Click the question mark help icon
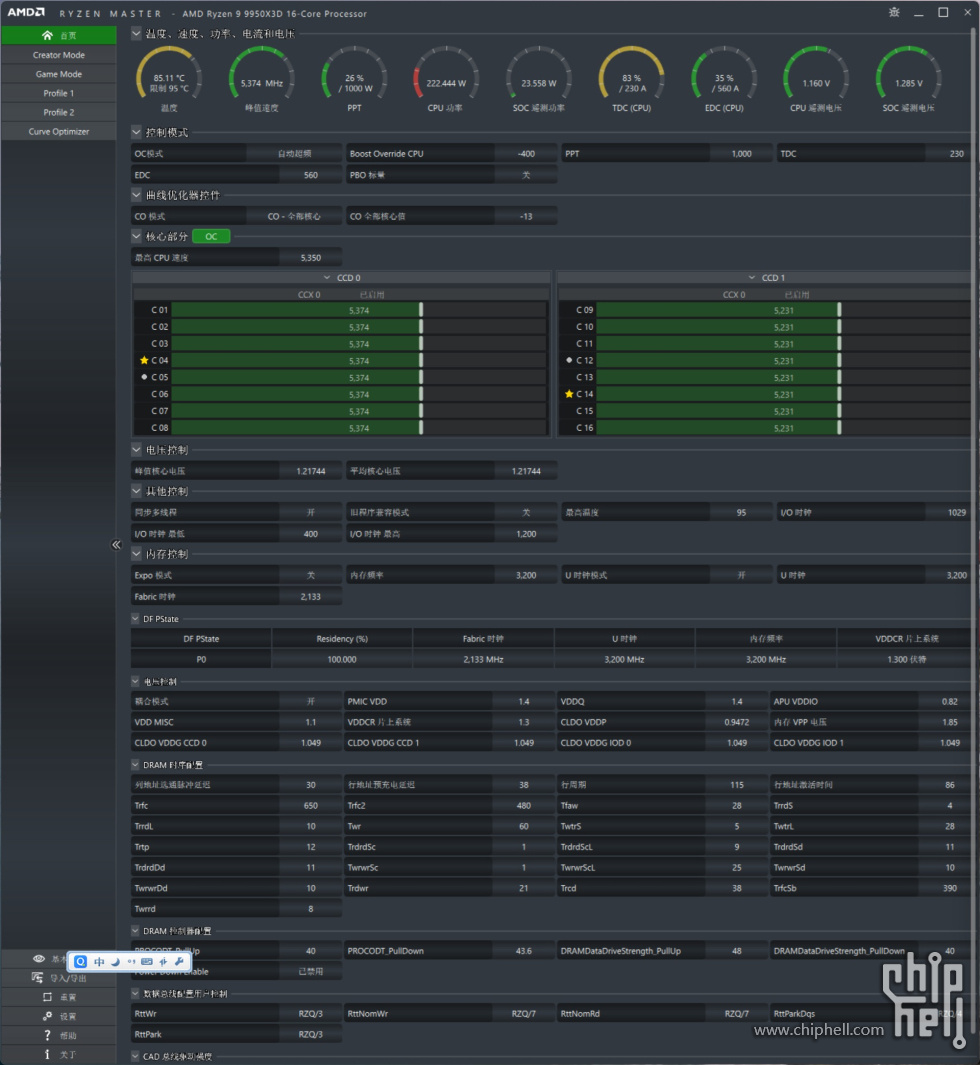Viewport: 980px width, 1065px height. pyautogui.click(x=47, y=1035)
